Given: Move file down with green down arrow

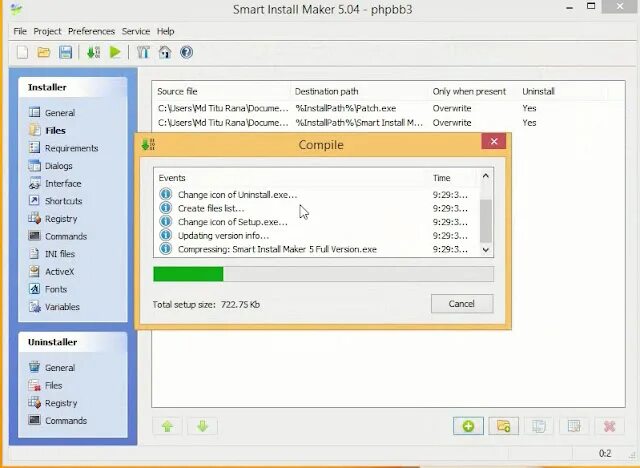Looking at the screenshot, I should [x=202, y=426].
